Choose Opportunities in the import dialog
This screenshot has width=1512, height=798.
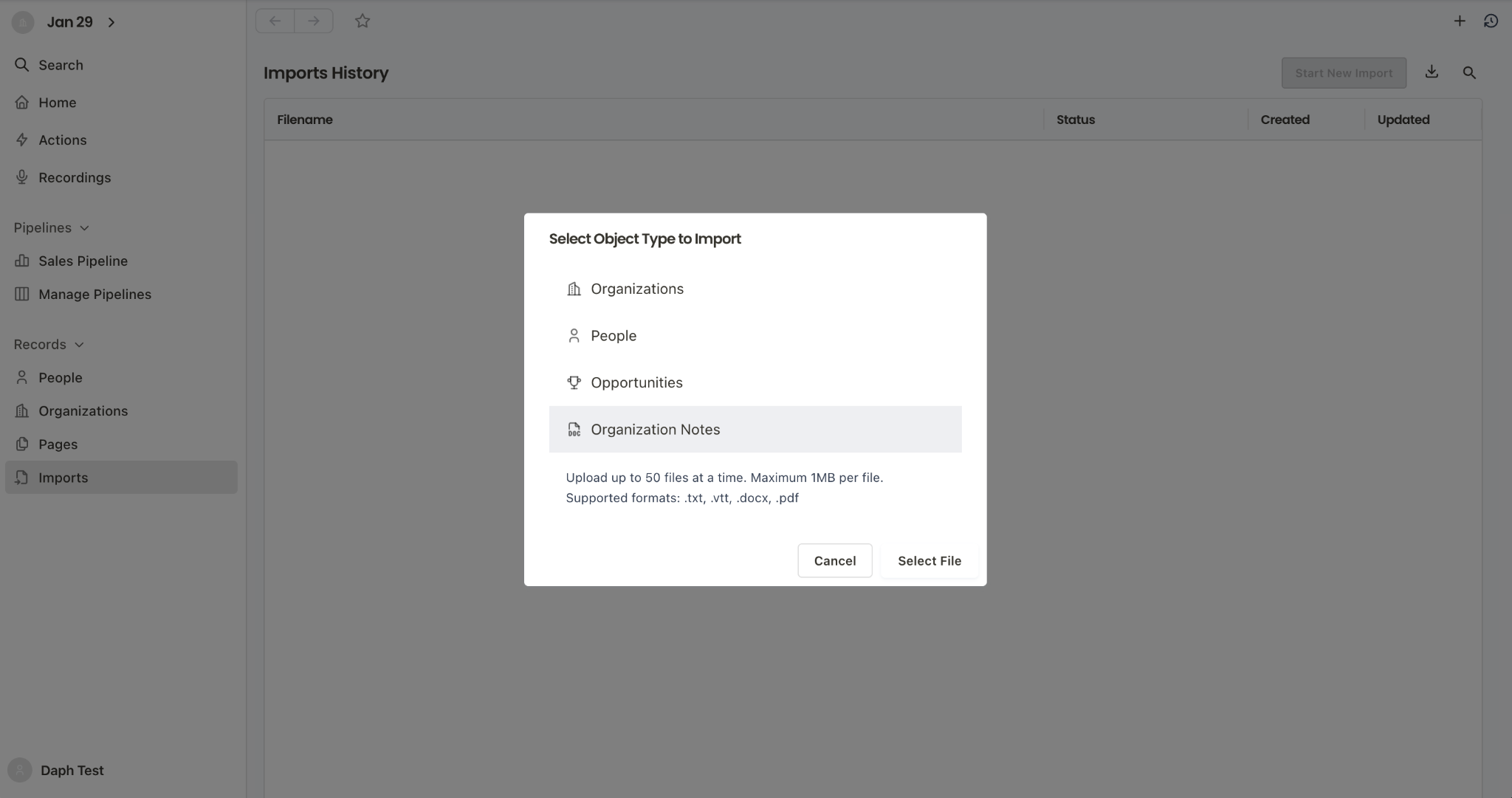point(636,382)
